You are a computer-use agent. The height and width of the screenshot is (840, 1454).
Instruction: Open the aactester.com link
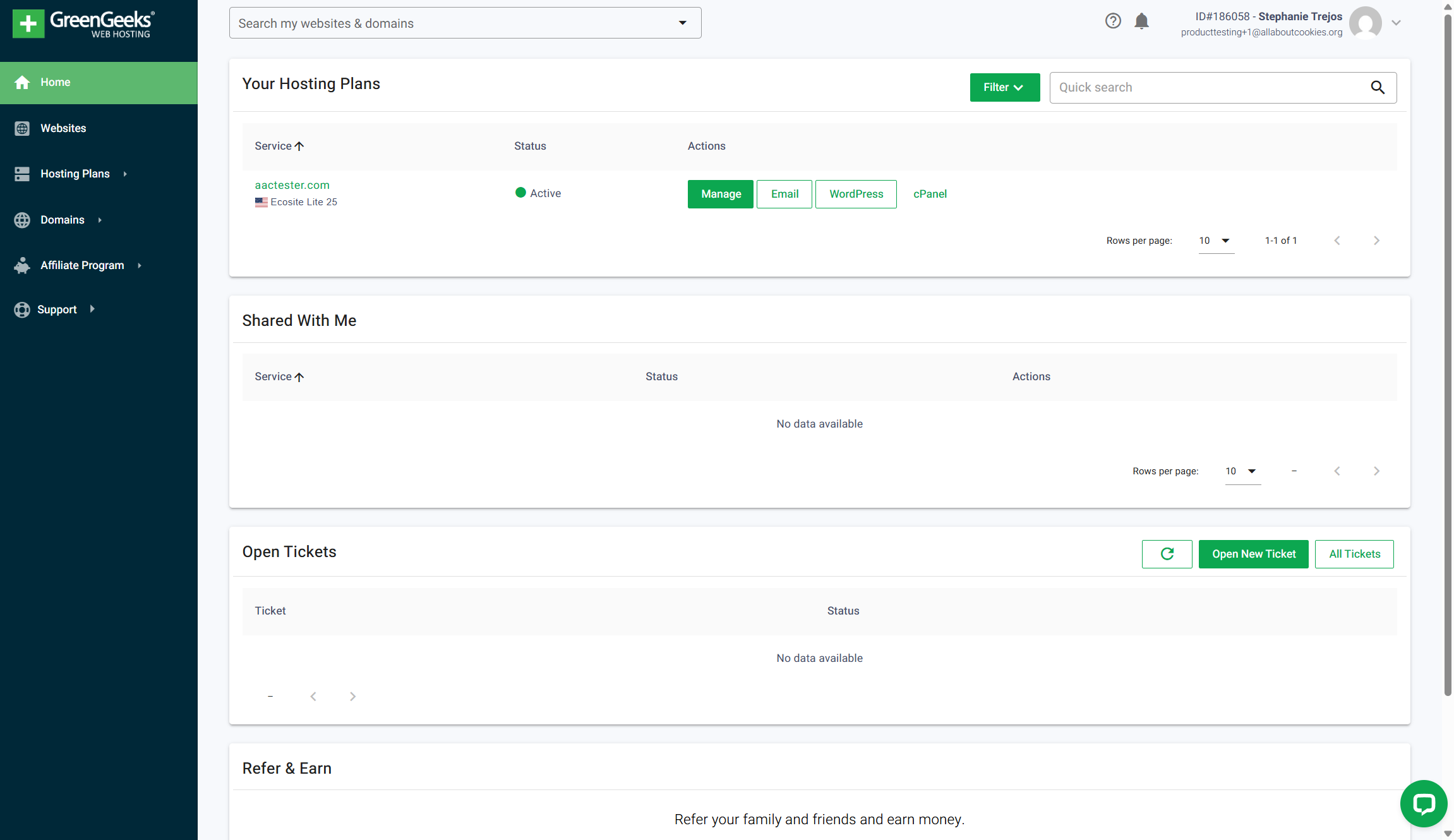coord(292,185)
